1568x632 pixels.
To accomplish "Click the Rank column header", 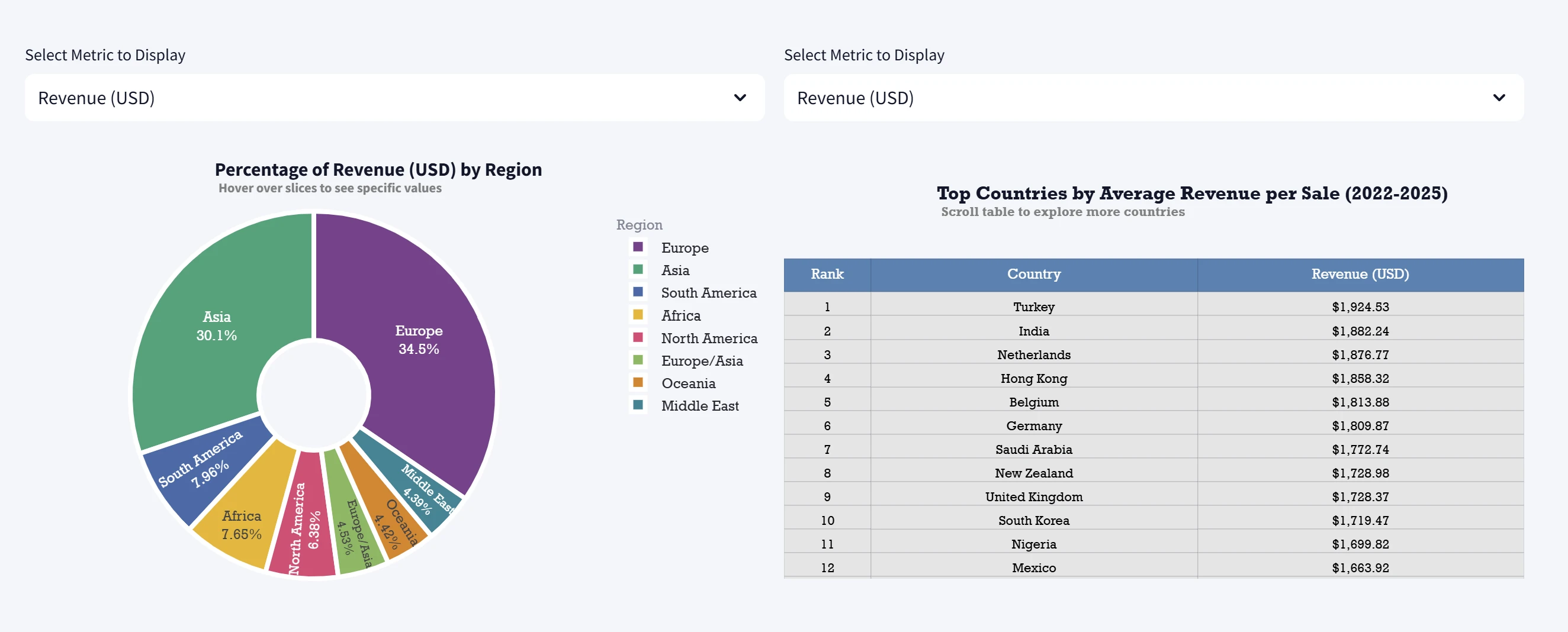I will tap(827, 275).
